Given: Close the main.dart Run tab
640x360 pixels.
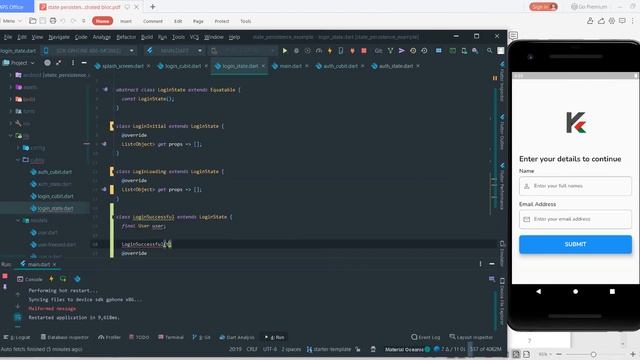Looking at the screenshot, I should 54,264.
